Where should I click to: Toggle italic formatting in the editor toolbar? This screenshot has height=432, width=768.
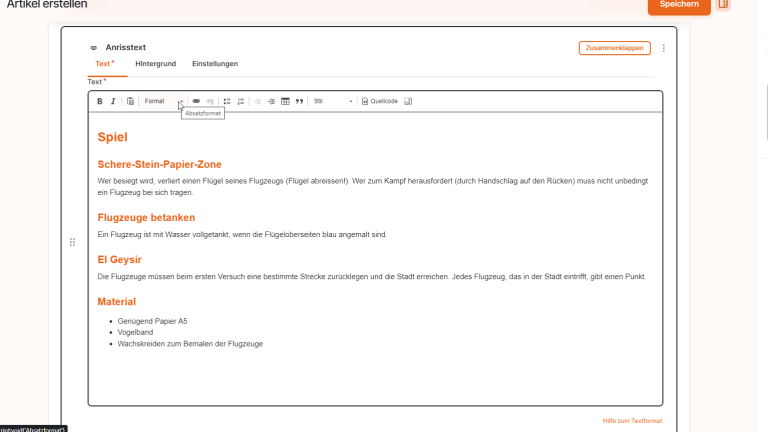pyautogui.click(x=113, y=101)
